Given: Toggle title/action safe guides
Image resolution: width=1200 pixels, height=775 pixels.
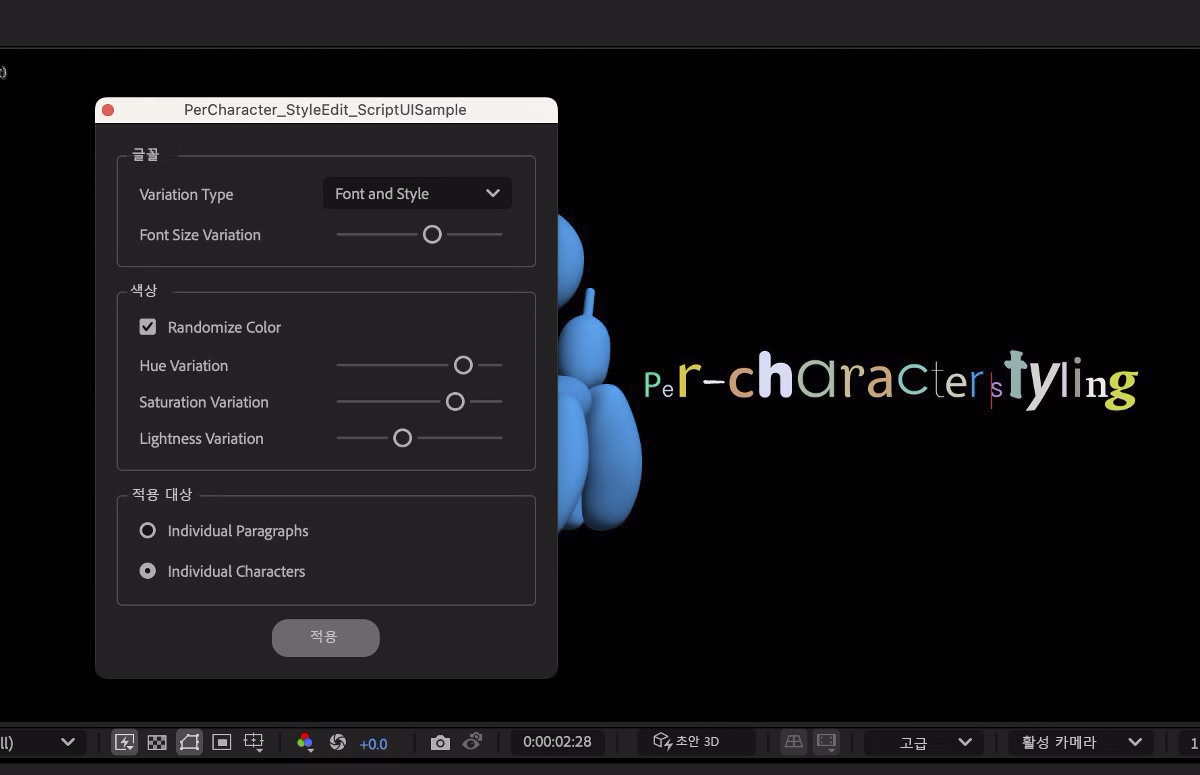Looking at the screenshot, I should pos(254,742).
